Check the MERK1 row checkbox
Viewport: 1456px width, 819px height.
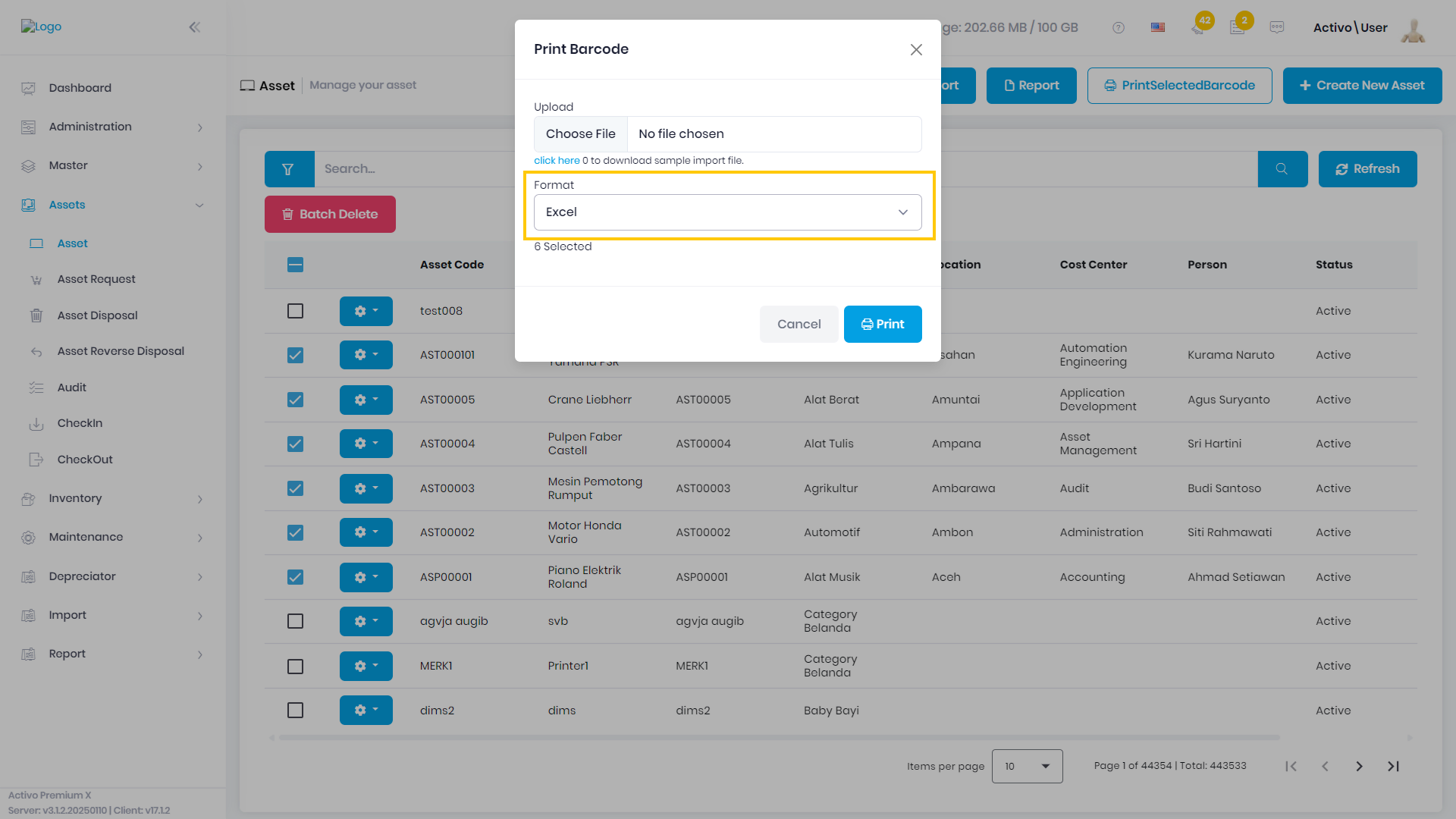pos(296,666)
